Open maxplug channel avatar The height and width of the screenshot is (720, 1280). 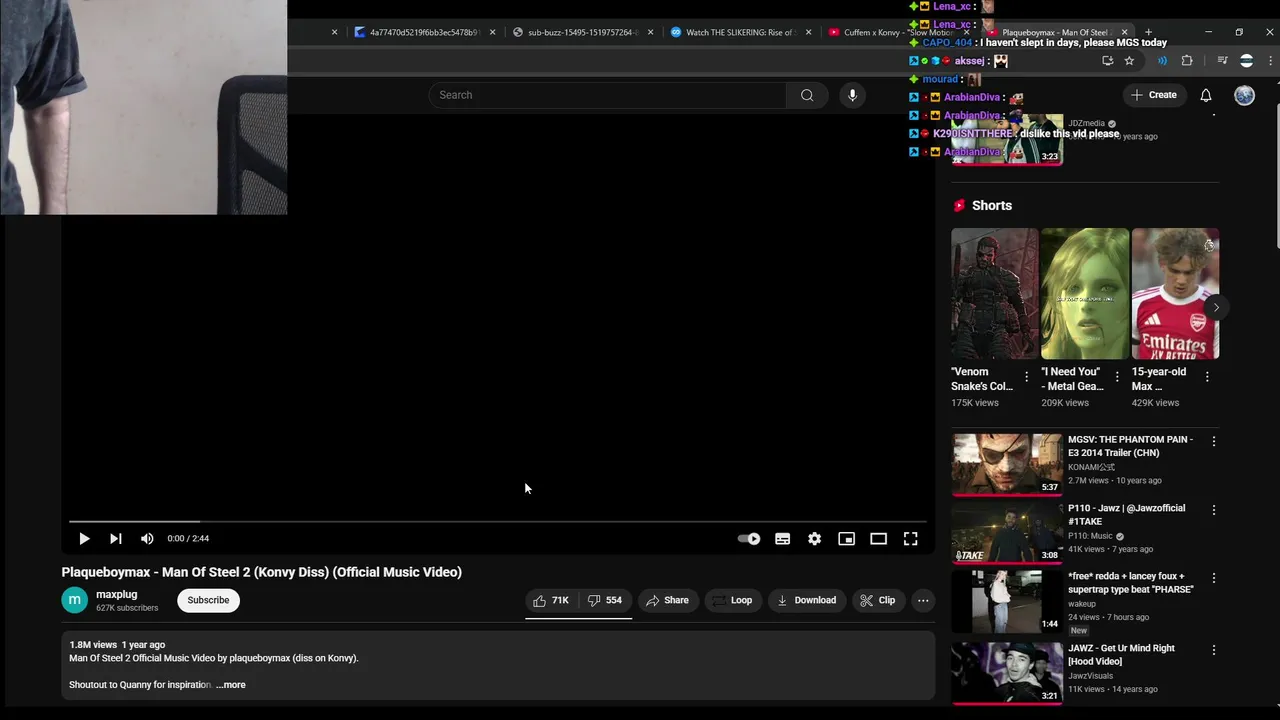coord(75,600)
